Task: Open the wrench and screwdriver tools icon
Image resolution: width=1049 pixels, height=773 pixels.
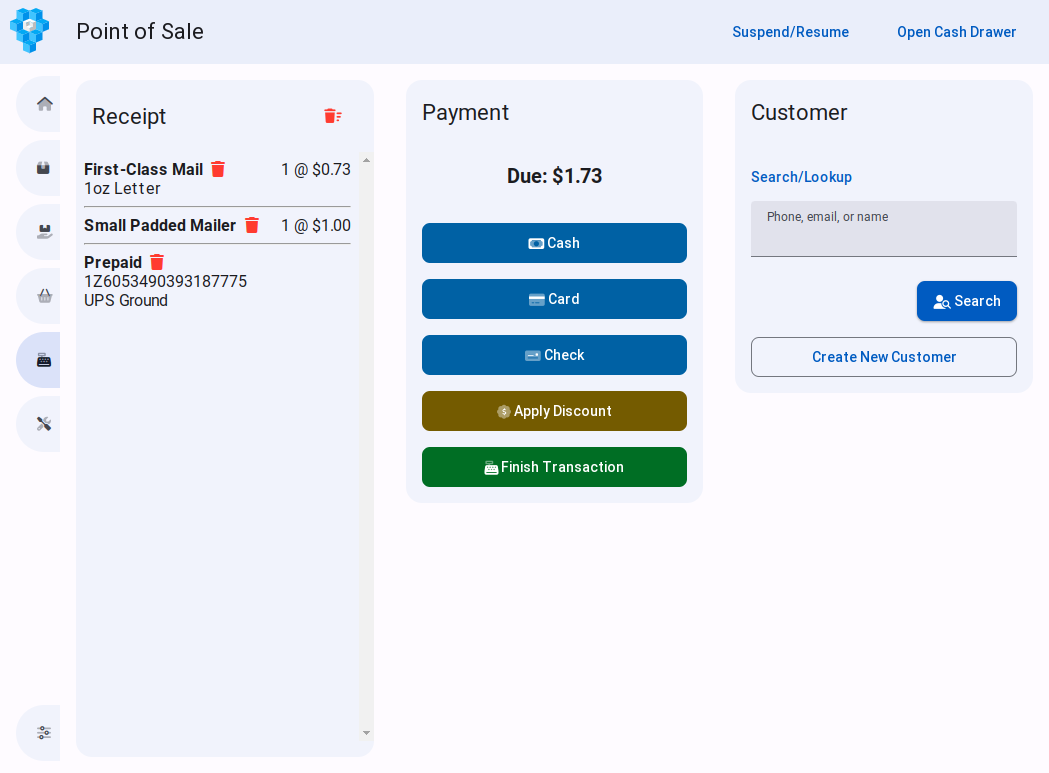Action: (44, 424)
